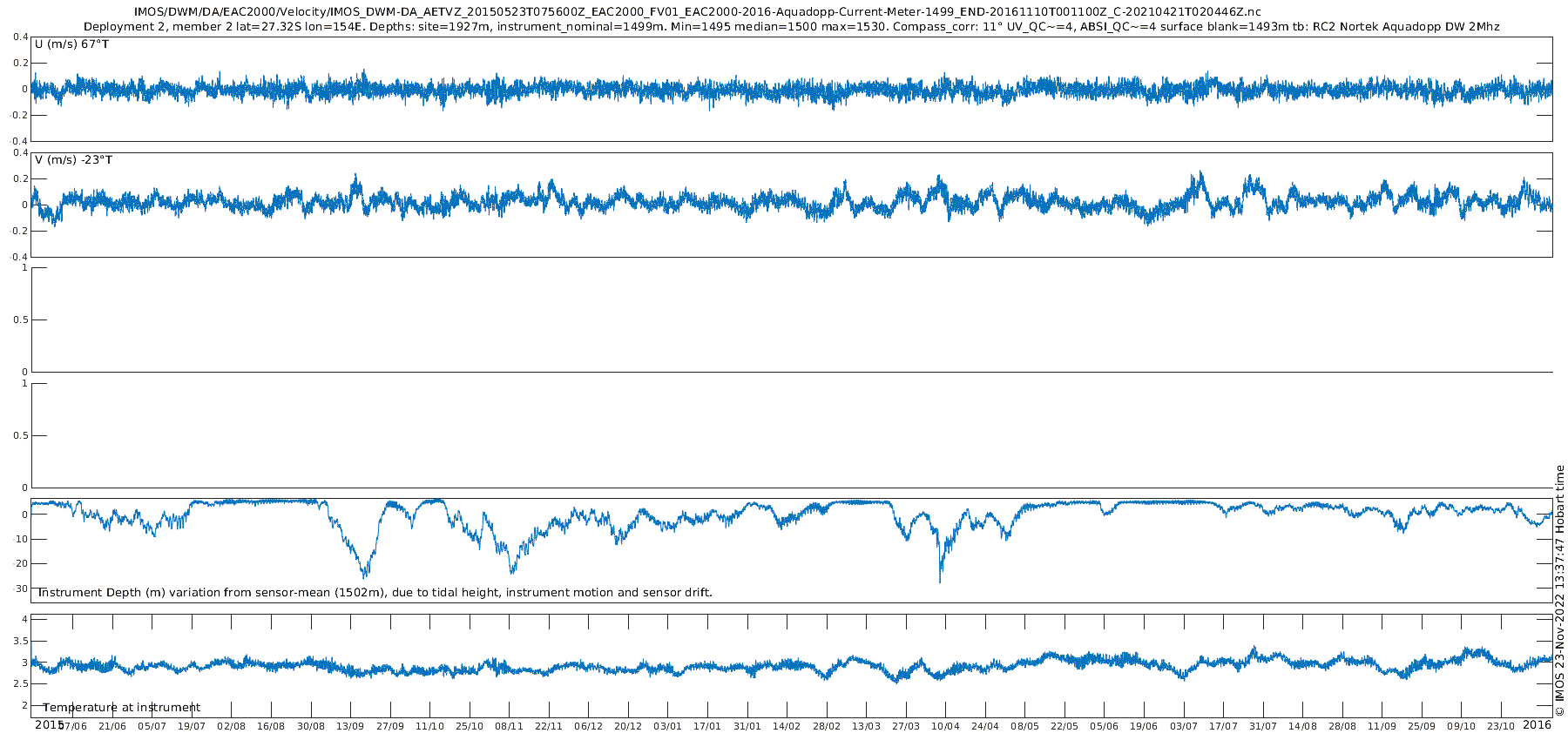Select the '09/10' date tick label
1568x740 pixels.
(x=1462, y=726)
